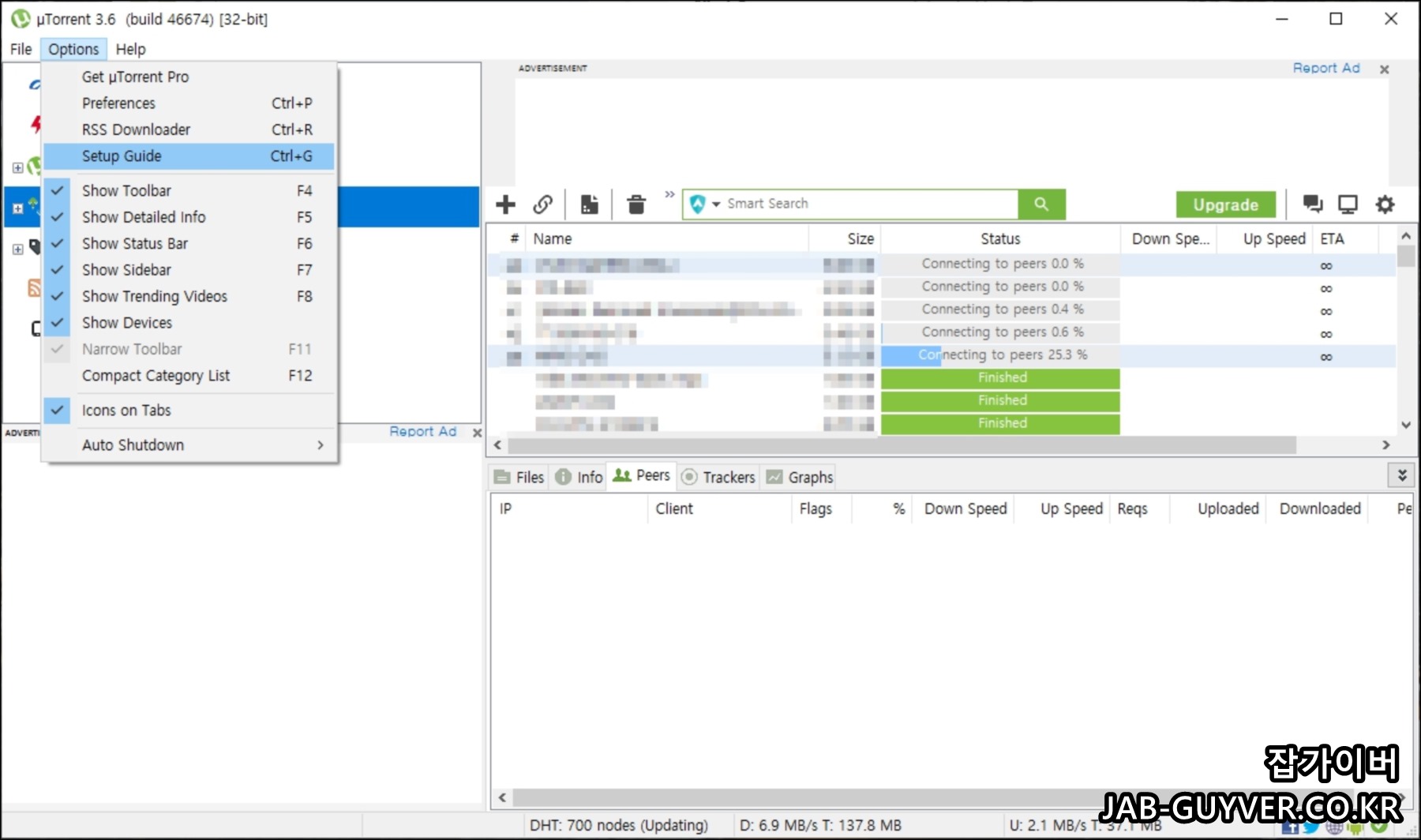Open the toolbar overflow chevron

point(669,194)
